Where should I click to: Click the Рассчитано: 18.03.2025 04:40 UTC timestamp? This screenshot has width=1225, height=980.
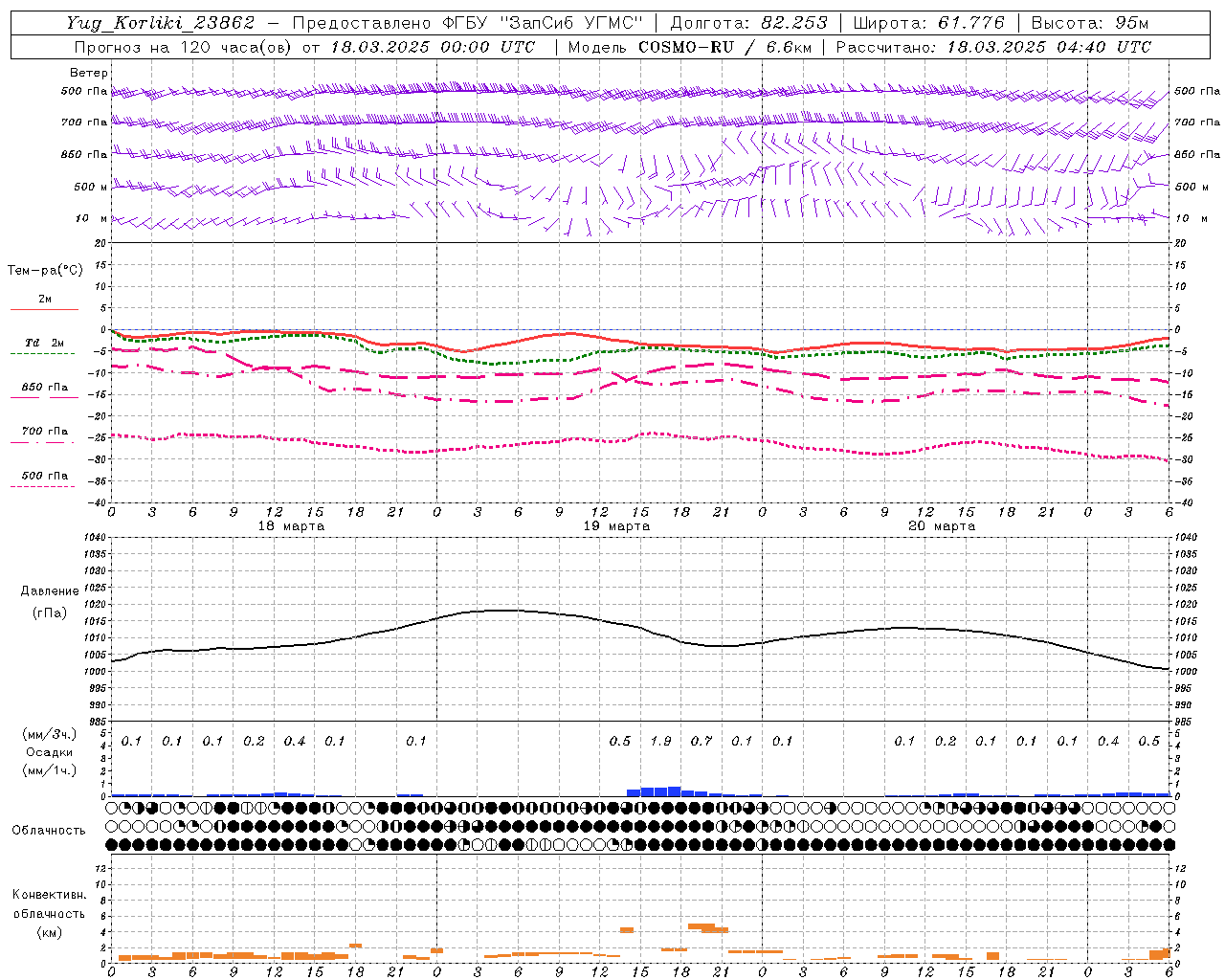[x=994, y=47]
